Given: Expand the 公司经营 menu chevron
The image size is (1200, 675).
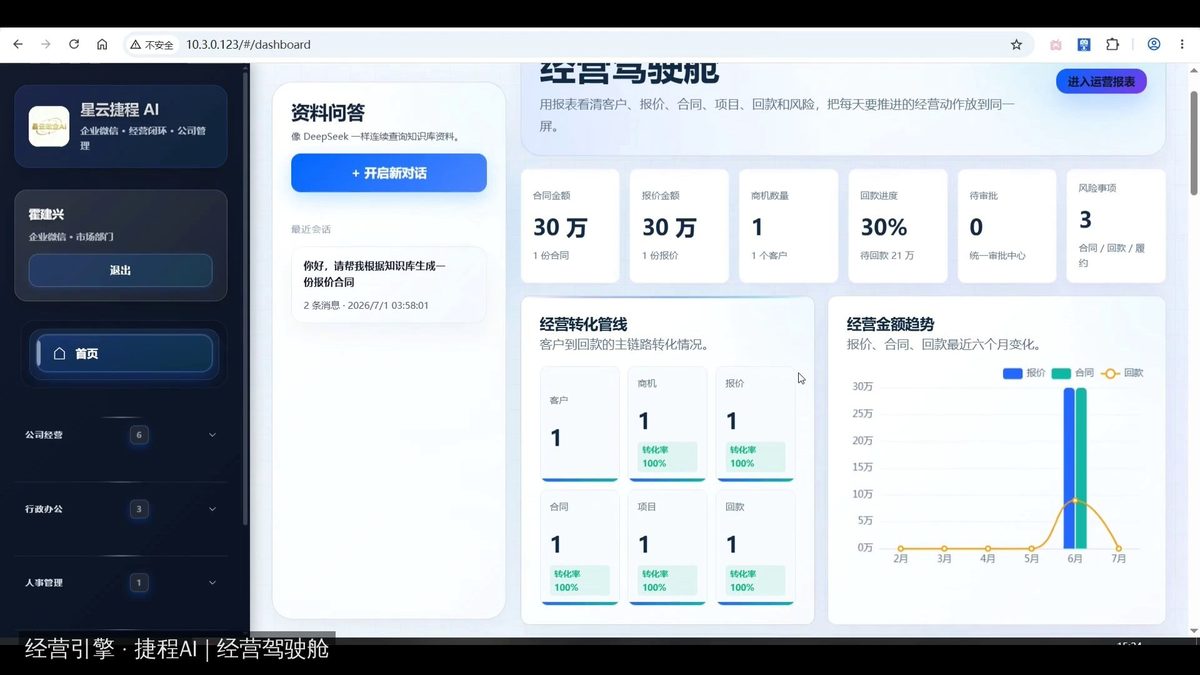Looking at the screenshot, I should pos(212,435).
